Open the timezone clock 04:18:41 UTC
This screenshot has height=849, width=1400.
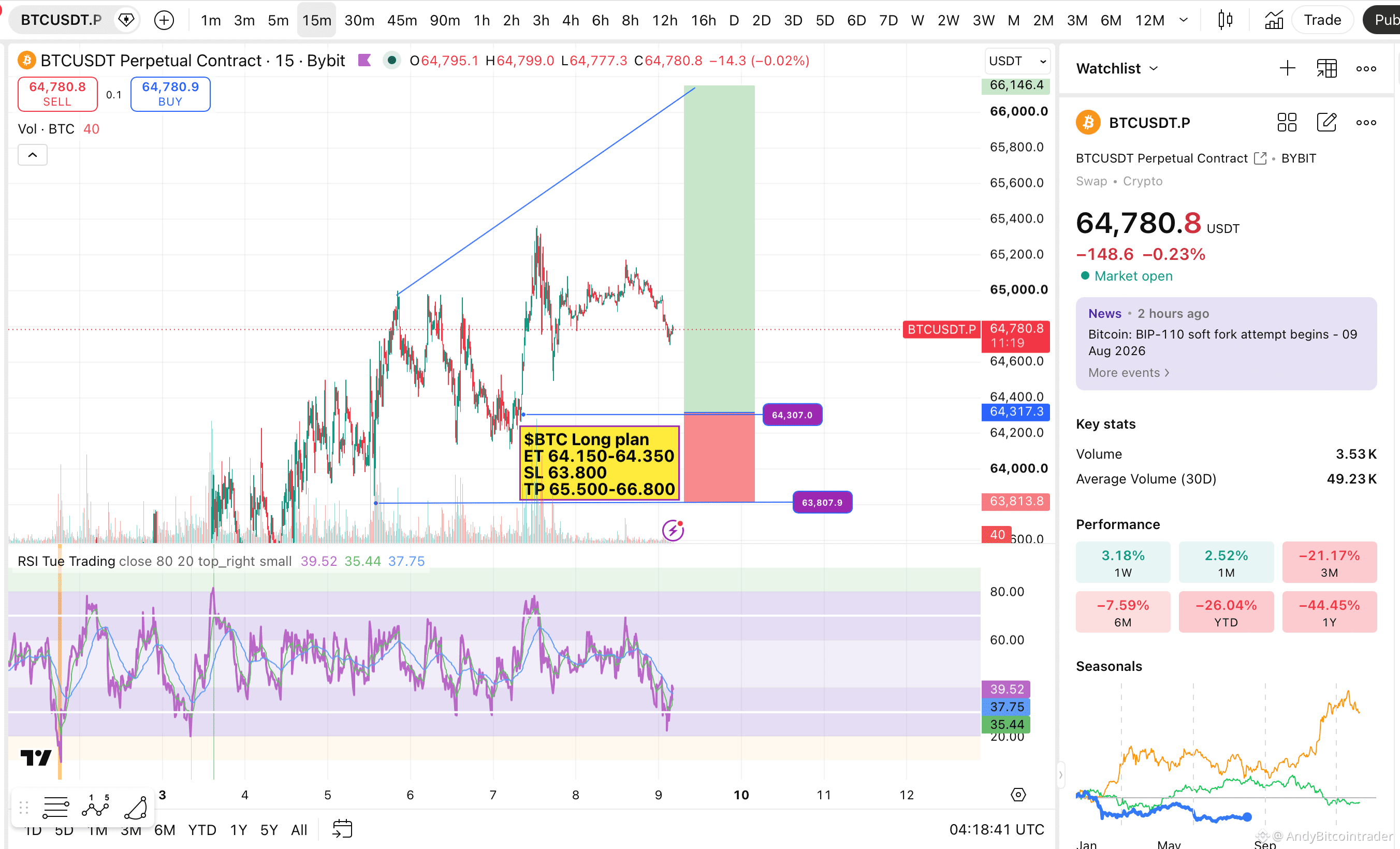click(x=997, y=830)
